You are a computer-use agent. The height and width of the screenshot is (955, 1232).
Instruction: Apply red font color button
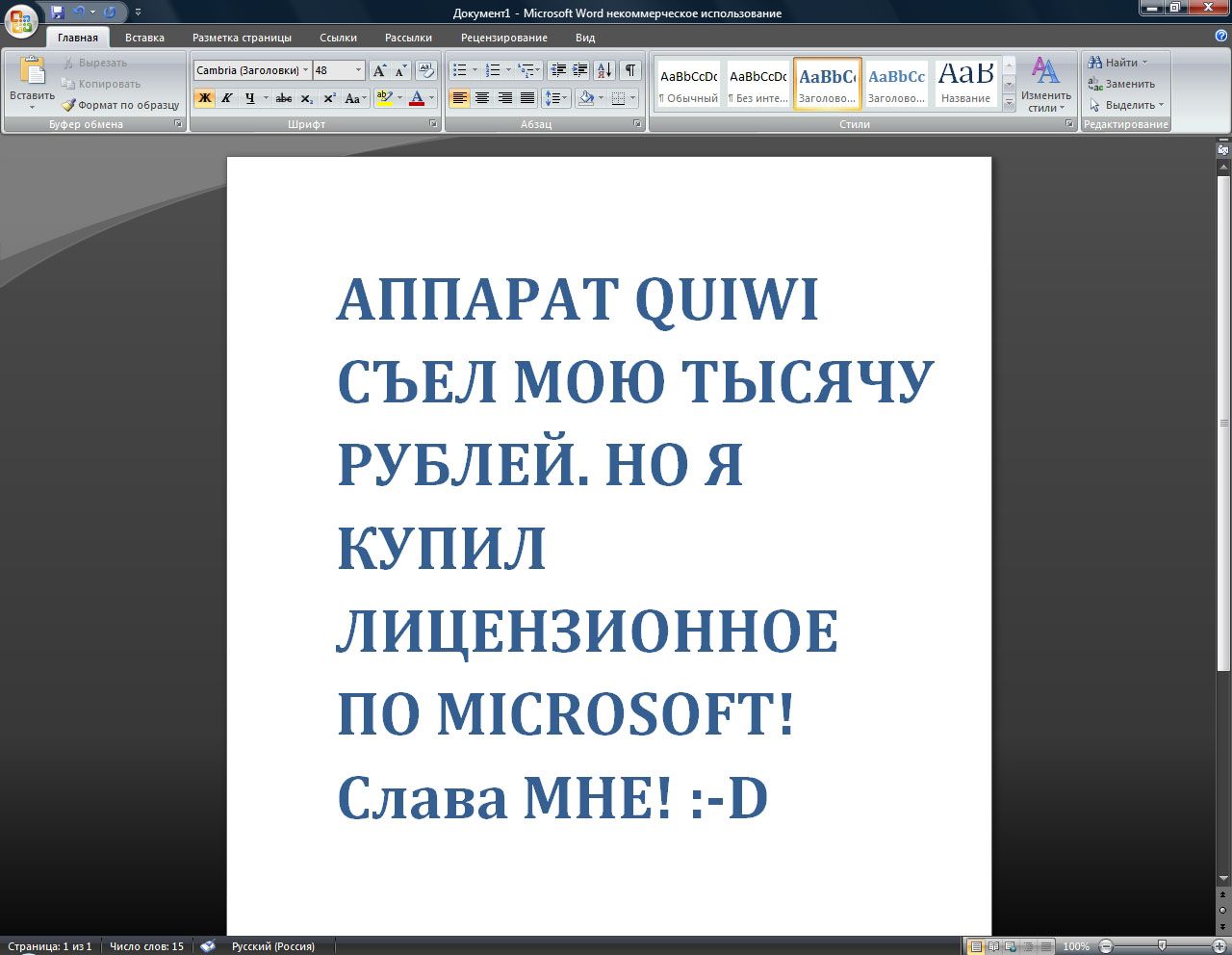pyautogui.click(x=416, y=98)
